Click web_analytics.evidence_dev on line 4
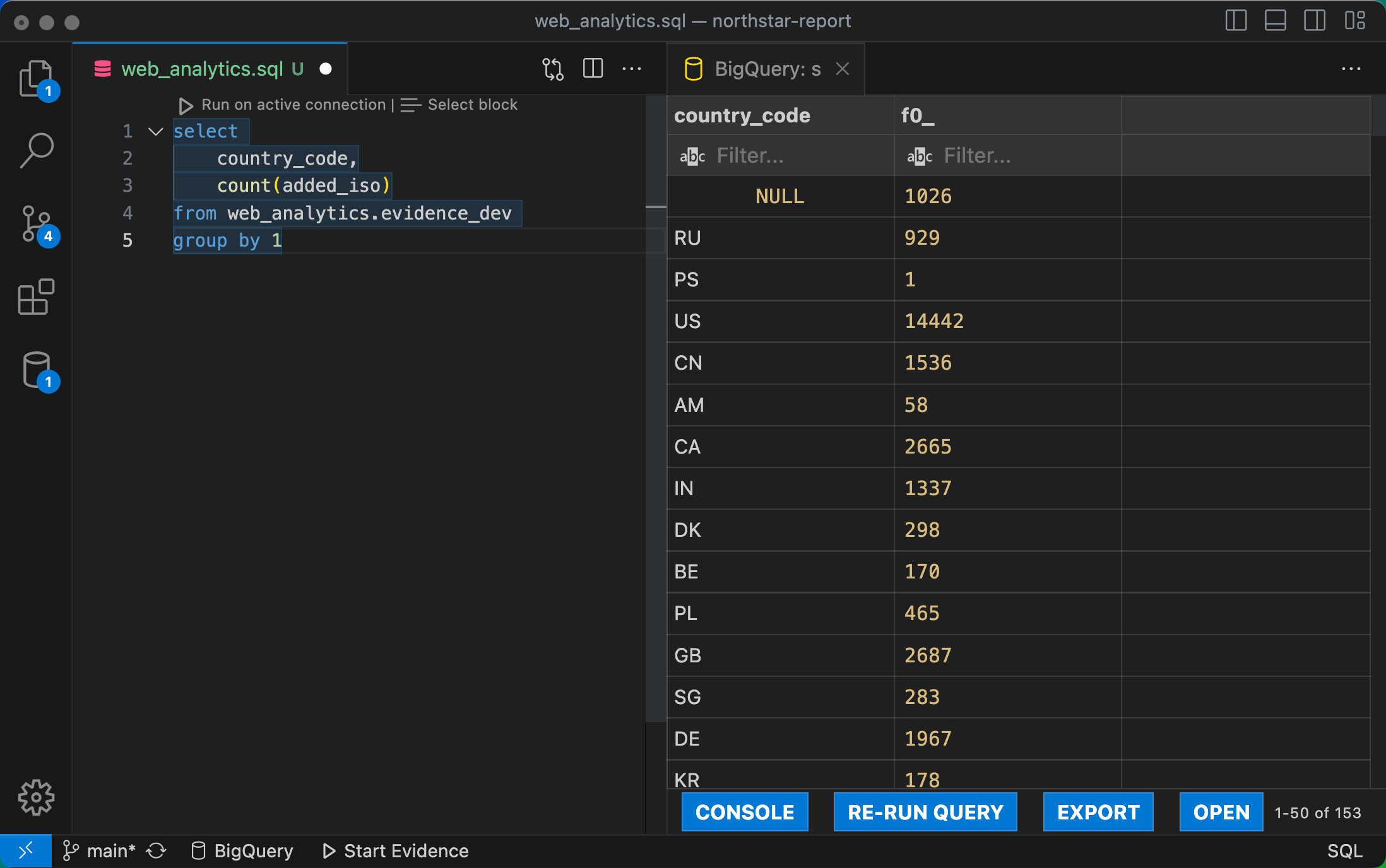This screenshot has width=1386, height=868. pos(369,213)
